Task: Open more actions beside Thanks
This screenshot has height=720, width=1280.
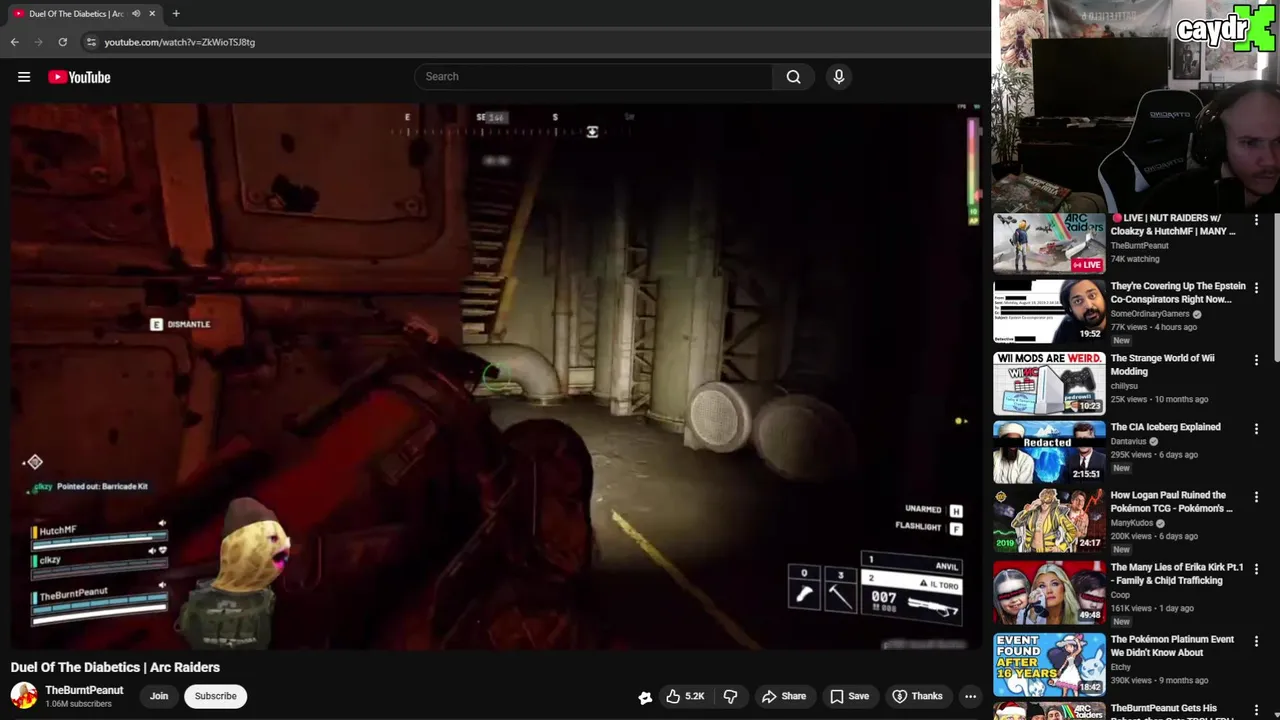Action: 970,696
